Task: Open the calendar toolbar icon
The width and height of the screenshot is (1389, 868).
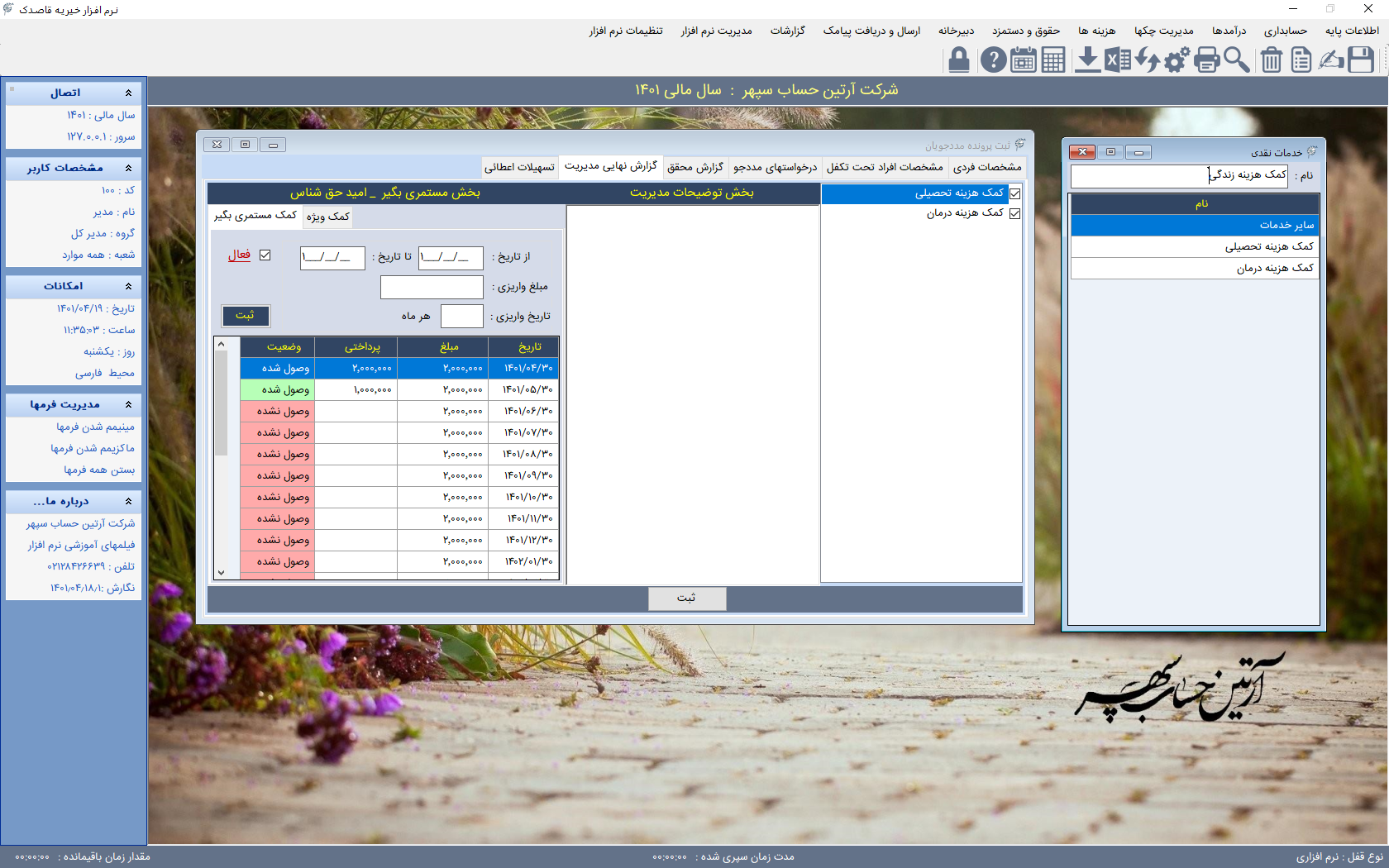Action: click(x=1023, y=60)
